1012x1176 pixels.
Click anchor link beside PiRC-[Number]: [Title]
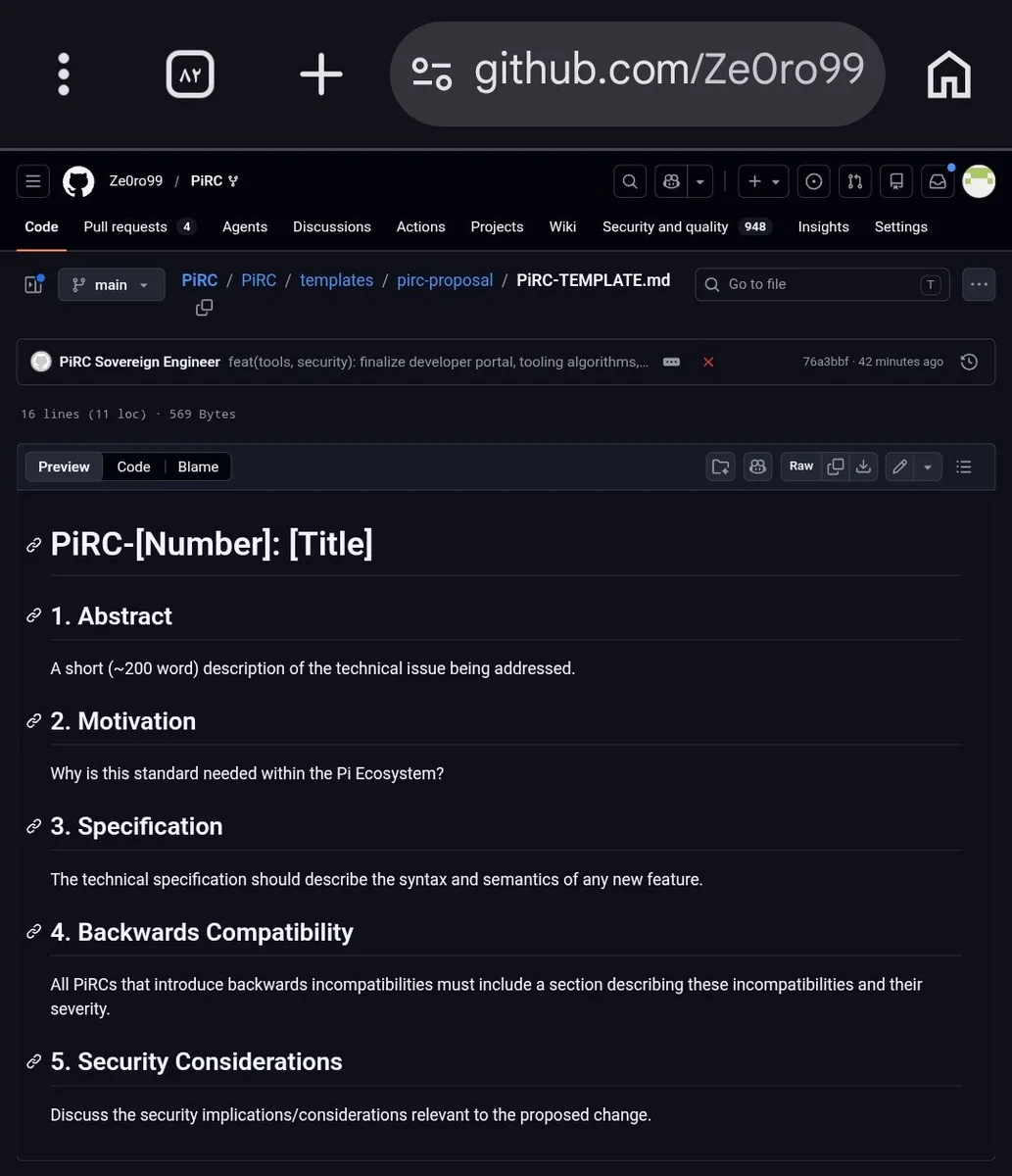pos(33,545)
